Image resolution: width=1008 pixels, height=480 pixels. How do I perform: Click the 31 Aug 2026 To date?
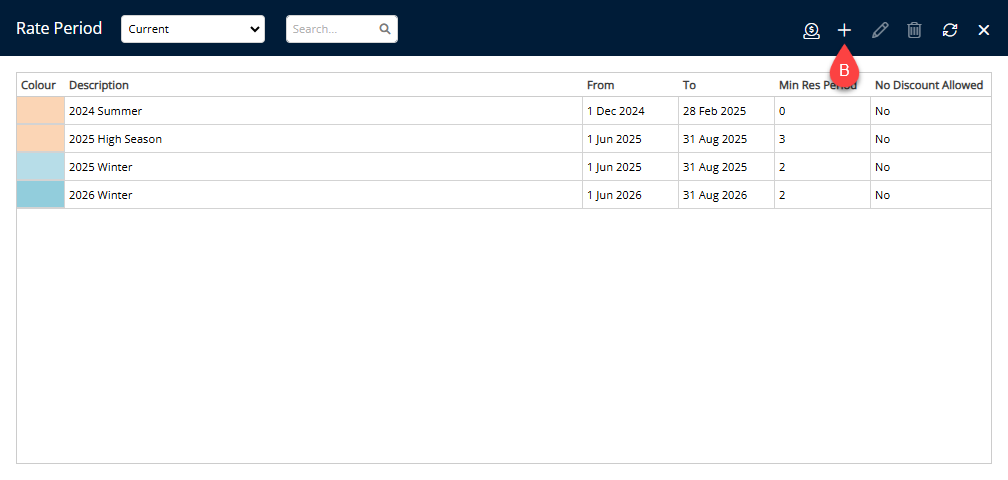[715, 195]
